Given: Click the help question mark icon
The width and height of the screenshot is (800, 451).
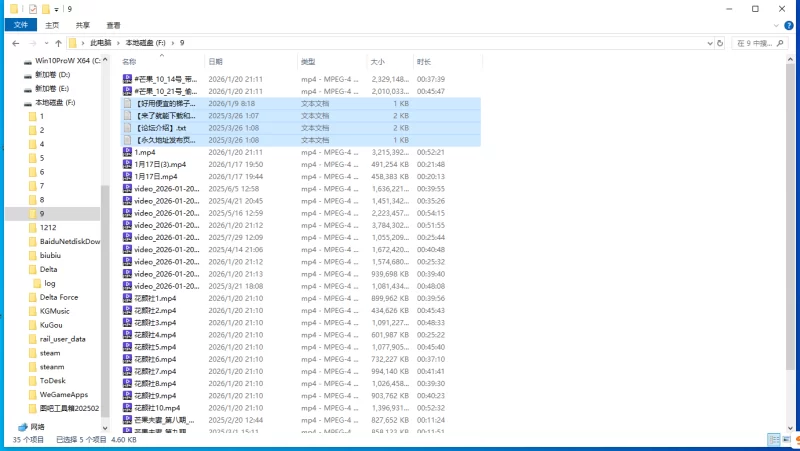Looking at the screenshot, I should click(x=790, y=24).
